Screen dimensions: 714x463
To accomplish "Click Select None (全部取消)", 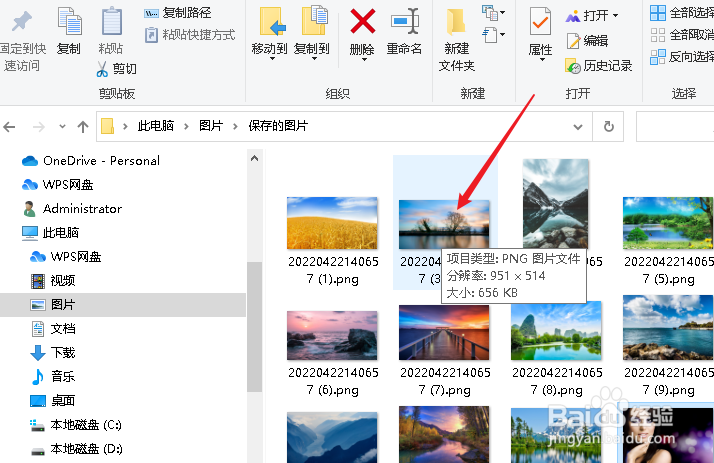I will click(682, 35).
